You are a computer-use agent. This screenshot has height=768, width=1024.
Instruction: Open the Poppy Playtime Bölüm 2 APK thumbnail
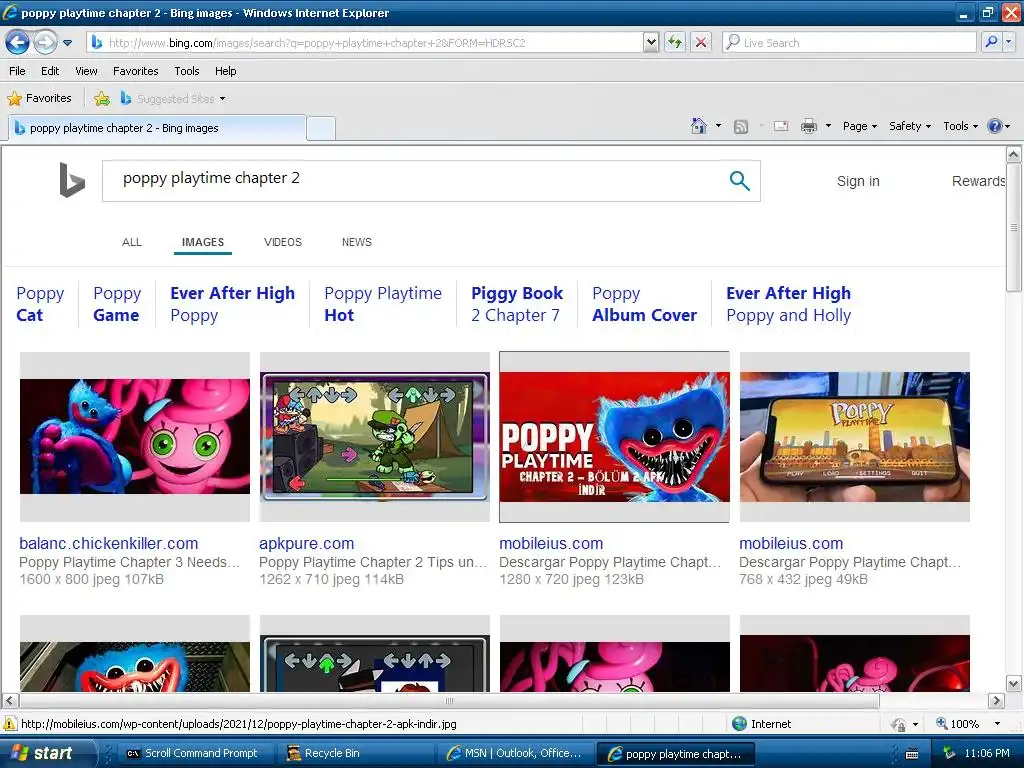click(615, 436)
